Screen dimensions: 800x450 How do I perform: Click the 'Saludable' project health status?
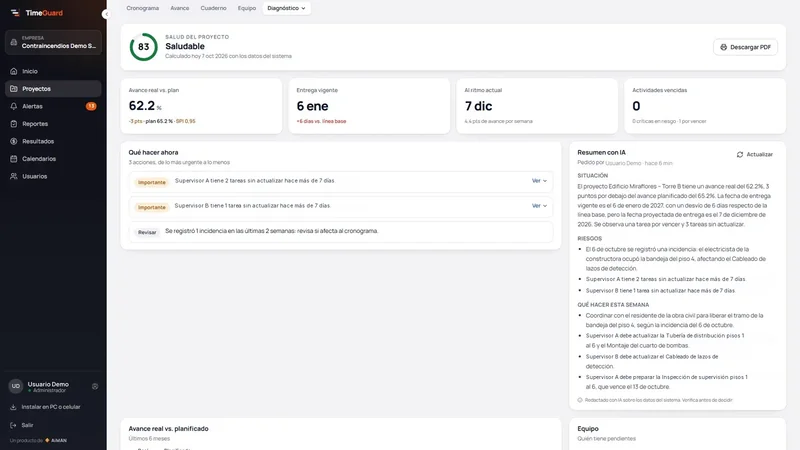pos(185,46)
